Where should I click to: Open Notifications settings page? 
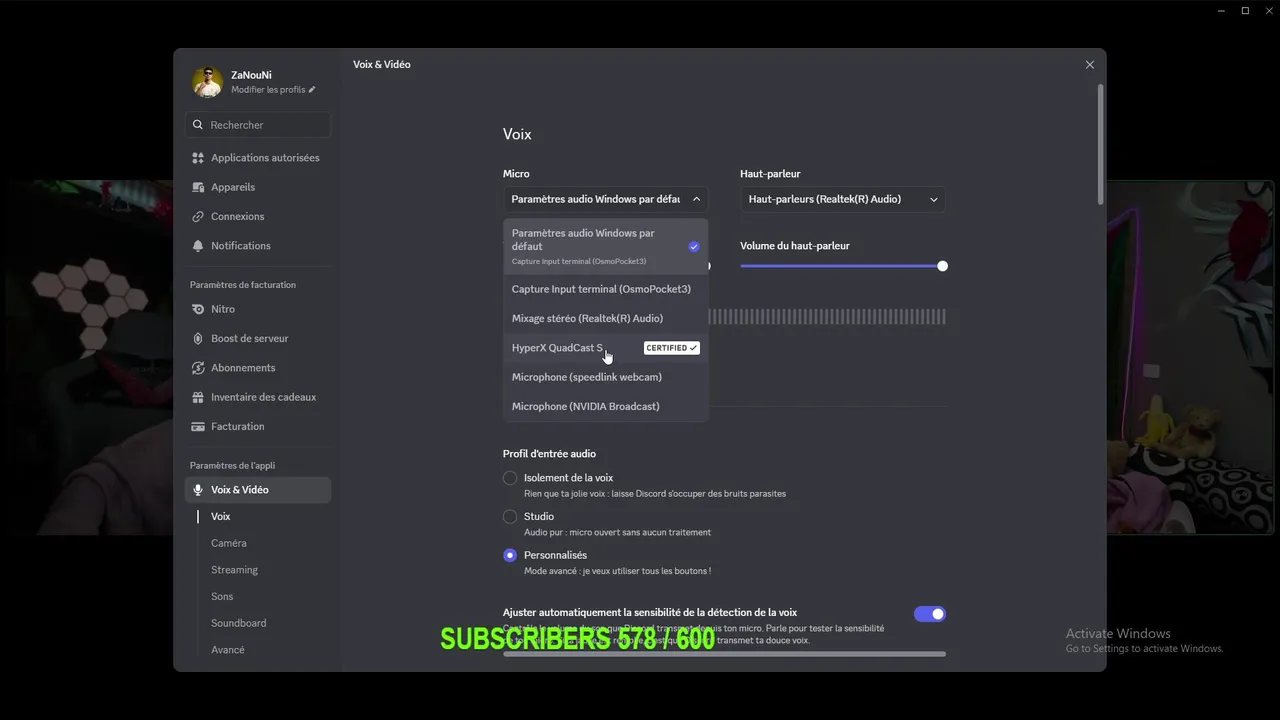[258, 245]
